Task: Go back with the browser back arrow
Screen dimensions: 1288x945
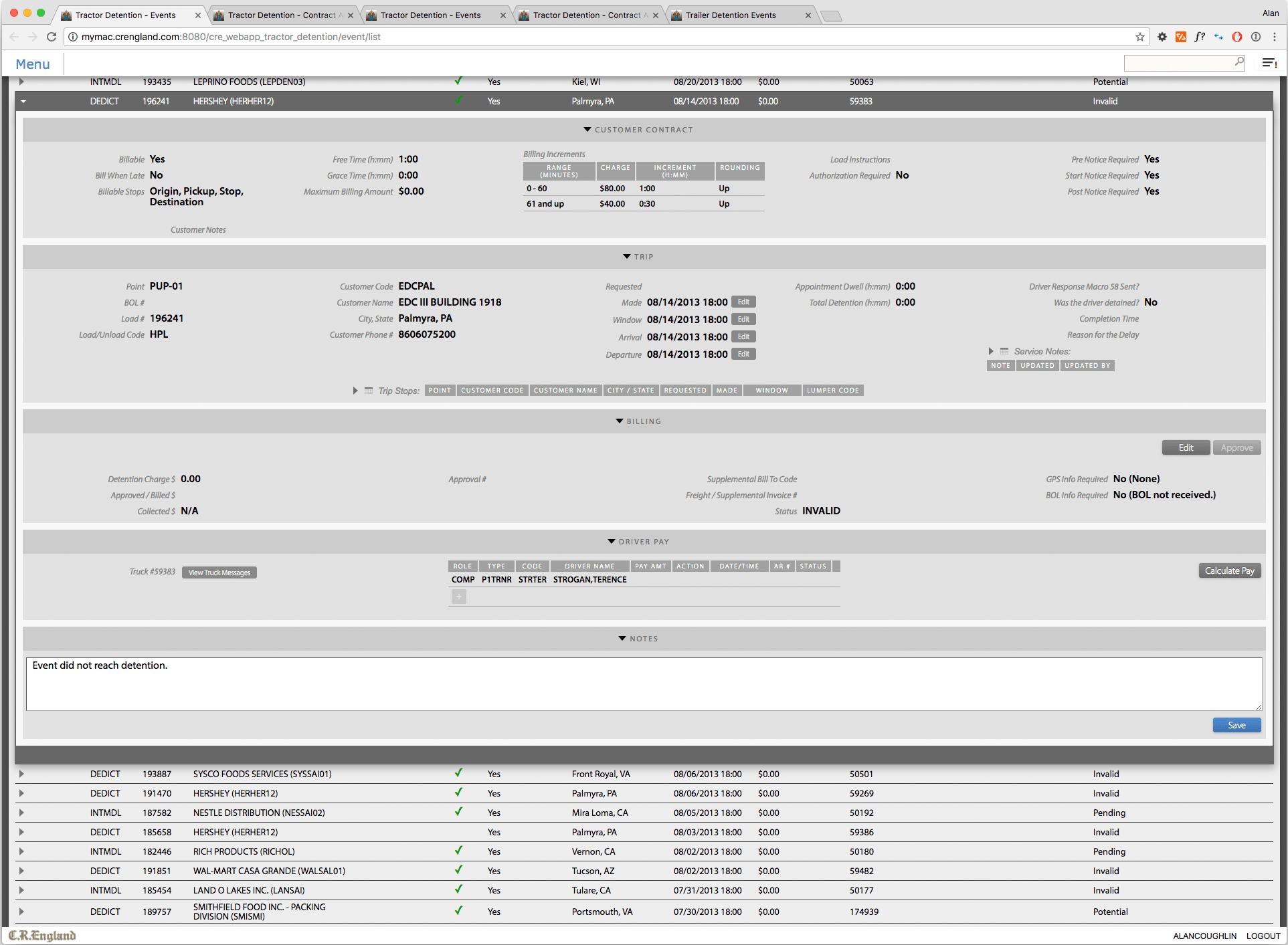Action: click(14, 37)
